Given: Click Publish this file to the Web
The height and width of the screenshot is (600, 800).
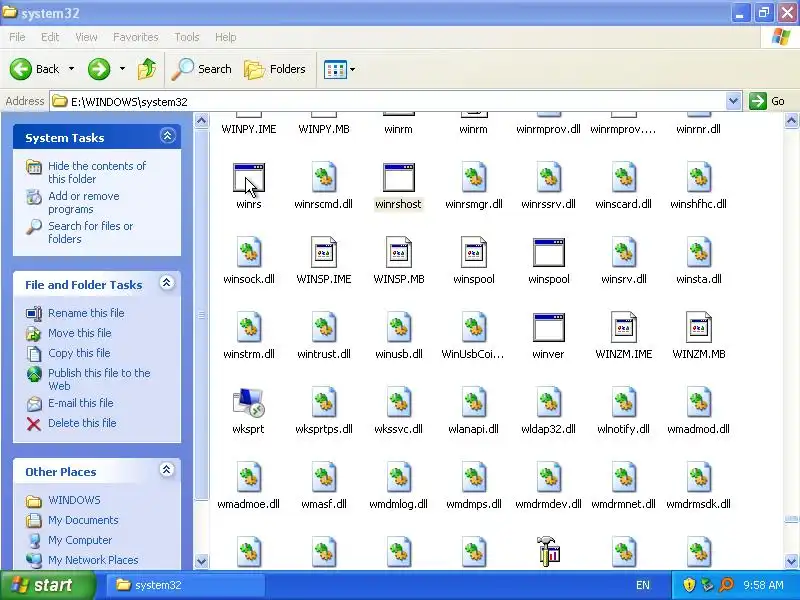Looking at the screenshot, I should (99, 379).
